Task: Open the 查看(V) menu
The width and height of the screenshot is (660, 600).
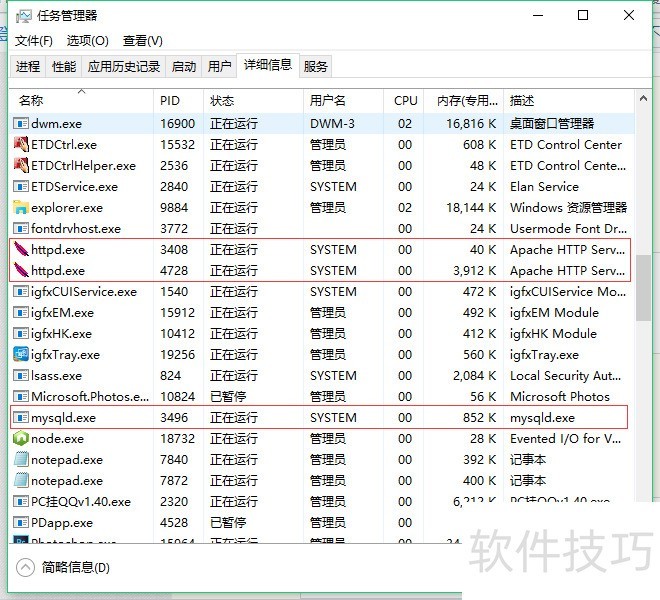Action: [142, 41]
